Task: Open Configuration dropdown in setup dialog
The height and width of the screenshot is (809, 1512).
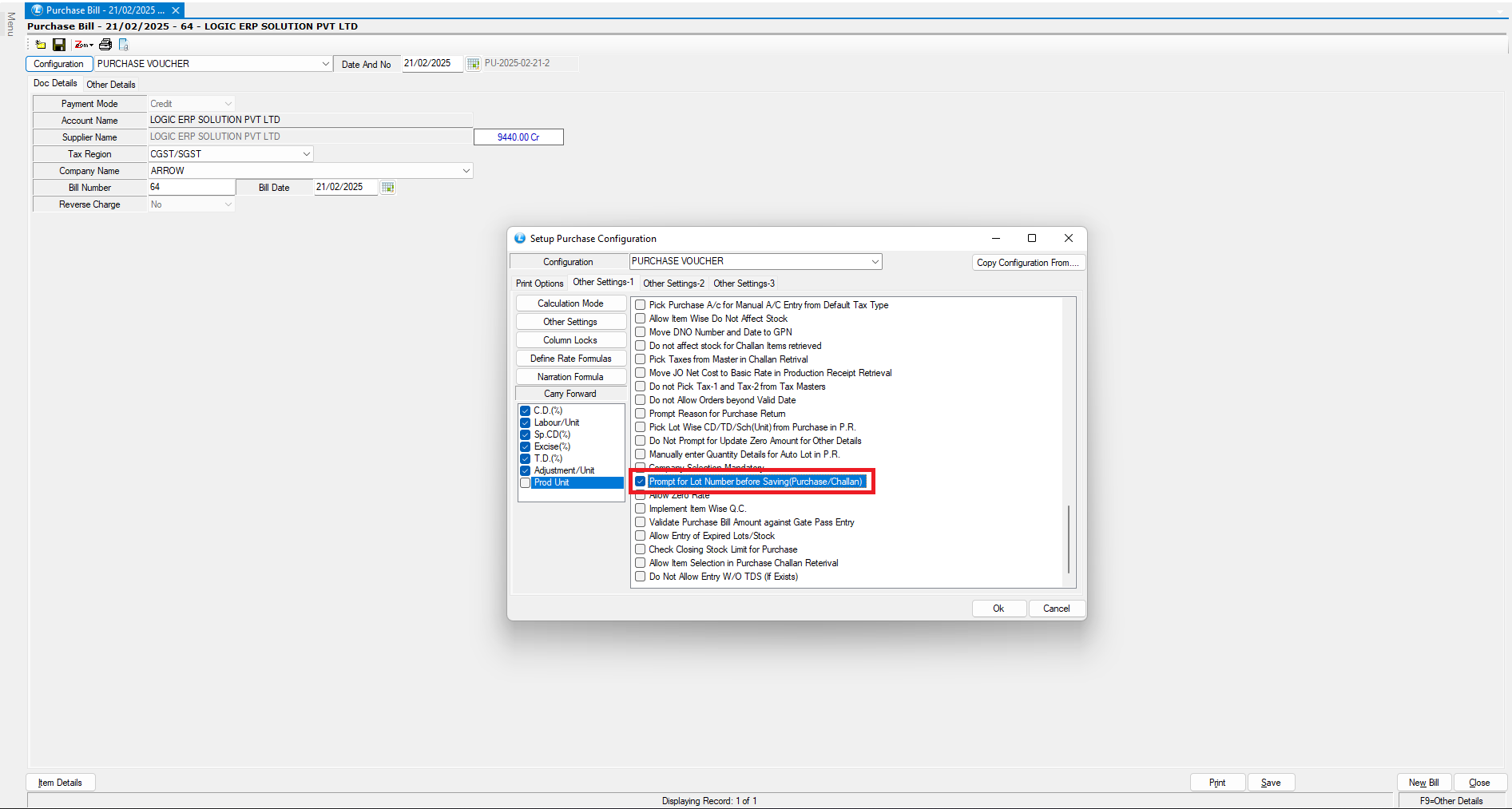Action: (x=875, y=262)
